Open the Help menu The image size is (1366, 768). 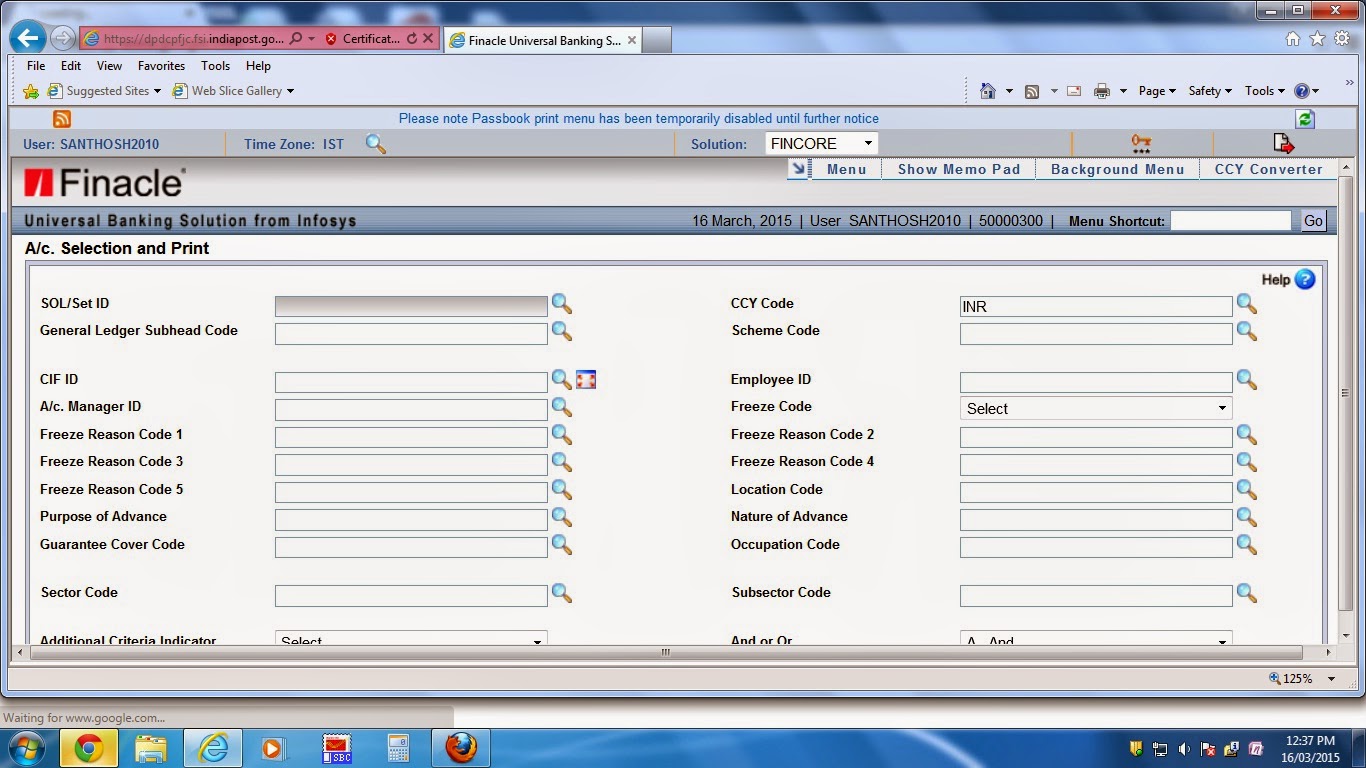(x=258, y=66)
